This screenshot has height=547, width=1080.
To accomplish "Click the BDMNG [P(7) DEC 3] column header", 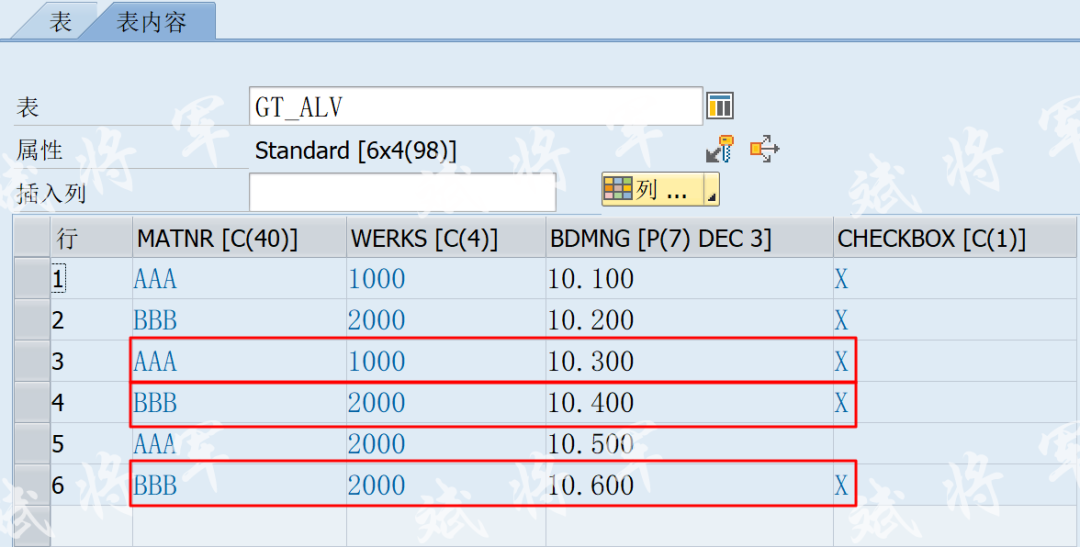I will [x=689, y=238].
